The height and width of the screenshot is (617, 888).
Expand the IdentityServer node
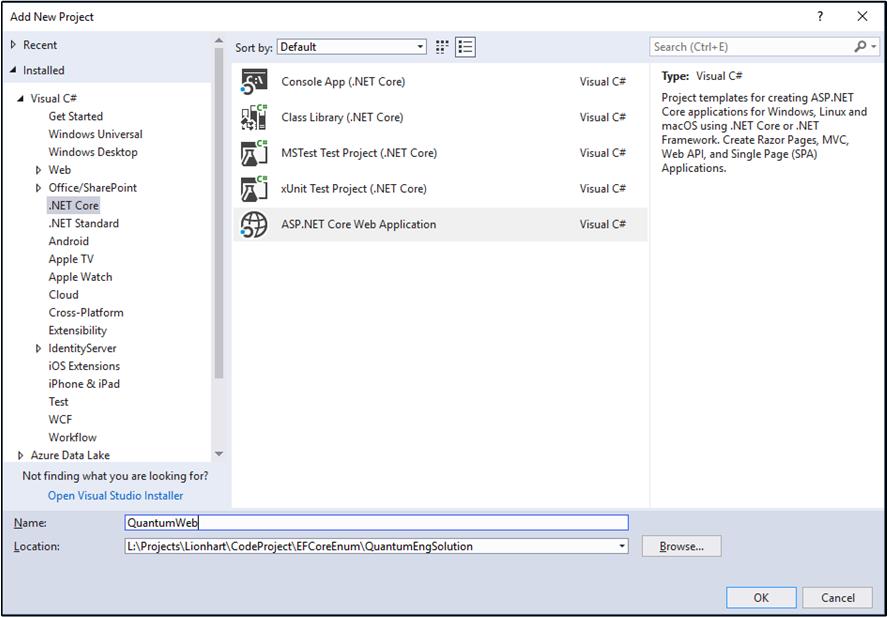(x=39, y=348)
